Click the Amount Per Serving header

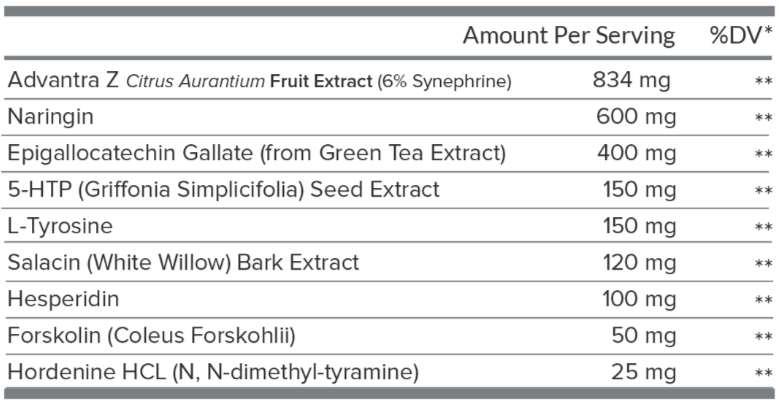coord(569,36)
